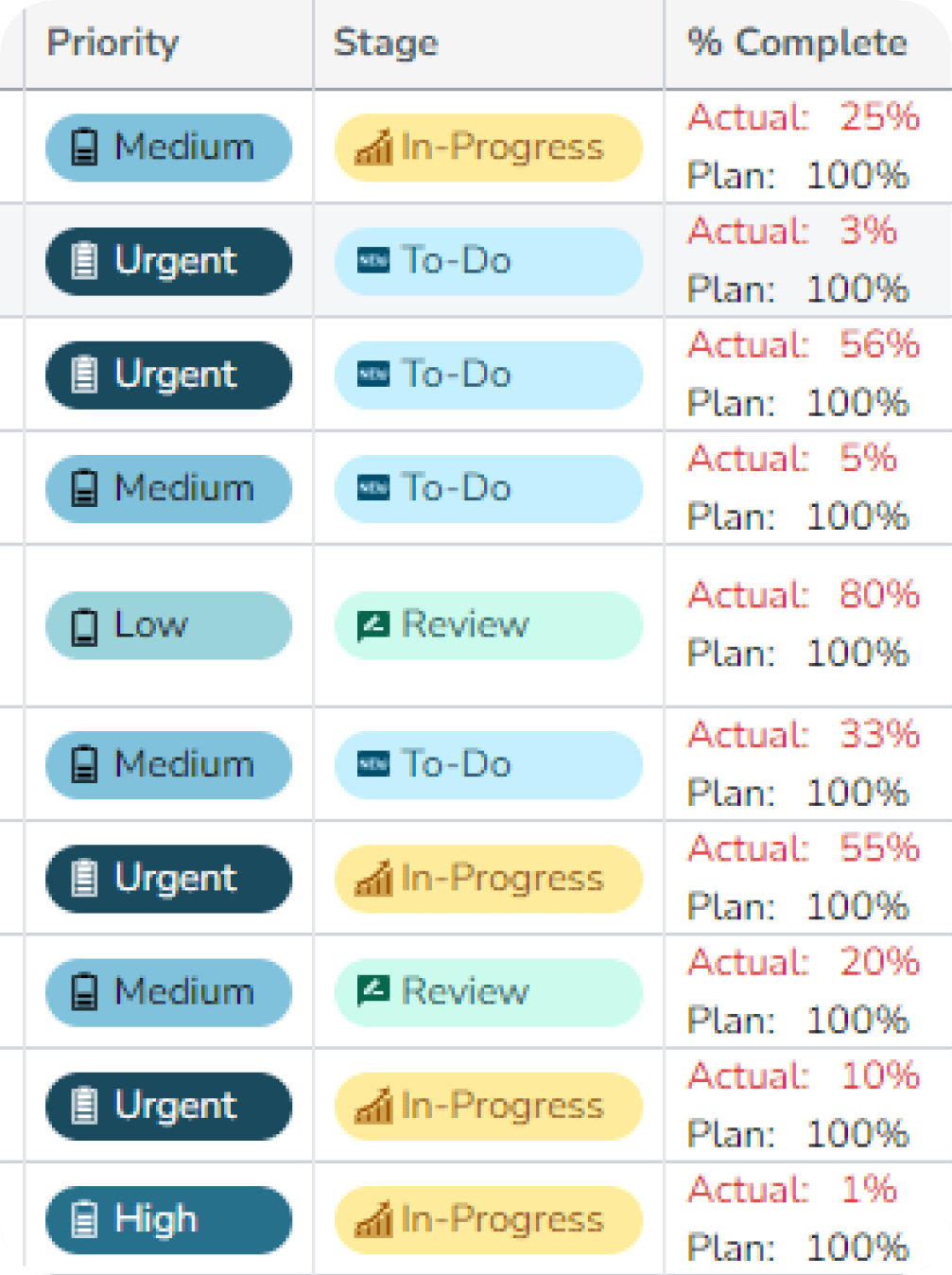Click chart icon on In-Progress badge beside 25% actual
952x1275 pixels.
tap(373, 148)
